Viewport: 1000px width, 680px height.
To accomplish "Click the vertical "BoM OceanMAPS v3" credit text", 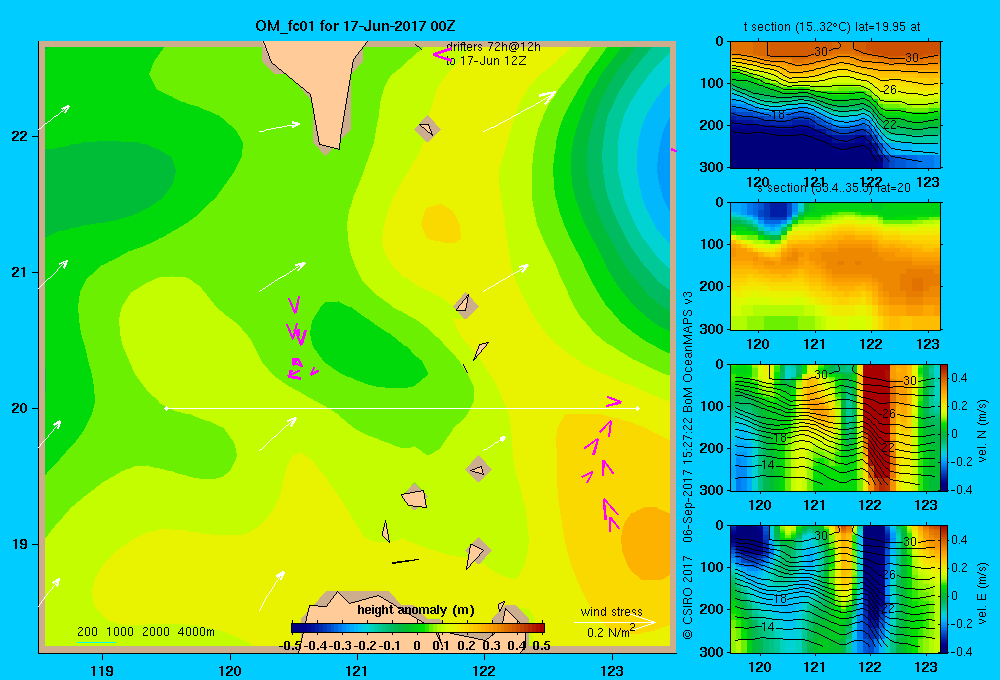I will click(x=688, y=351).
